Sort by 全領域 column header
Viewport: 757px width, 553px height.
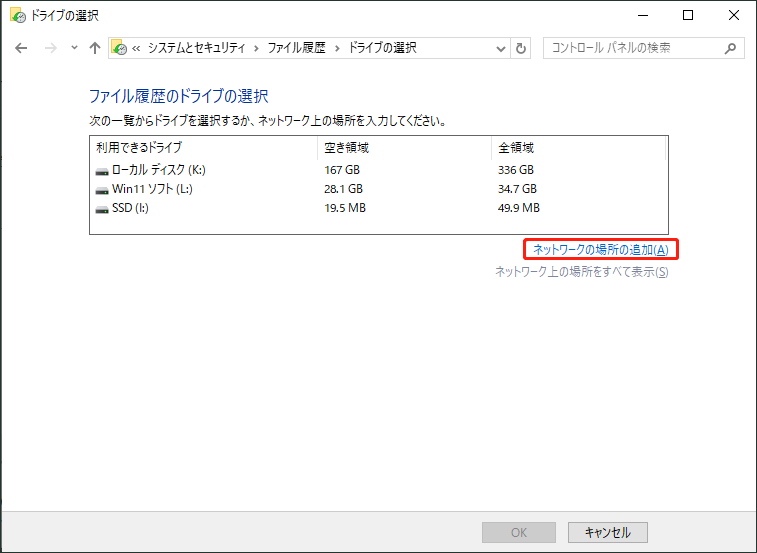click(x=578, y=147)
